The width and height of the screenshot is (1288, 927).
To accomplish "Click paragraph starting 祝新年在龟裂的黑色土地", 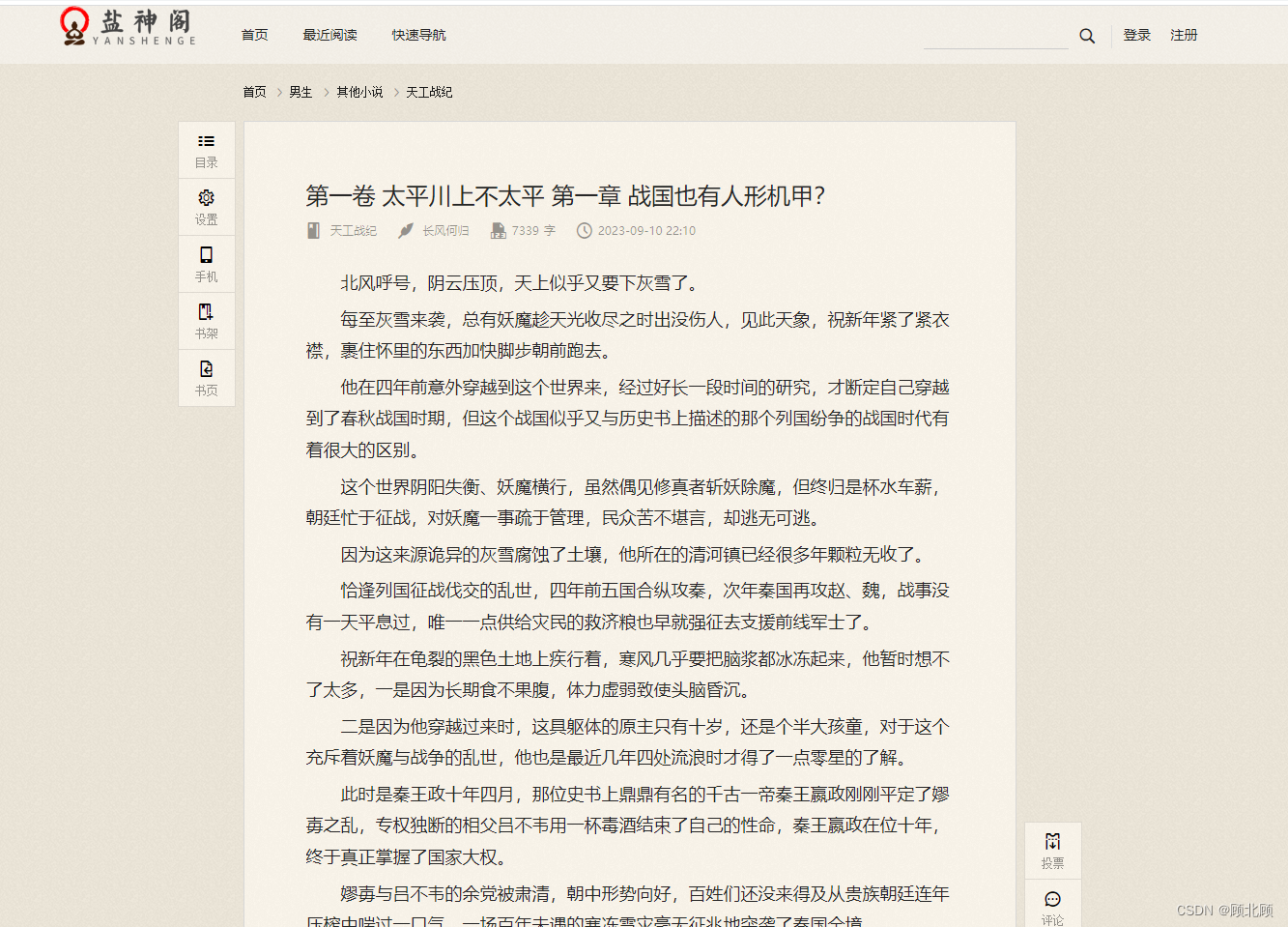I will (628, 674).
